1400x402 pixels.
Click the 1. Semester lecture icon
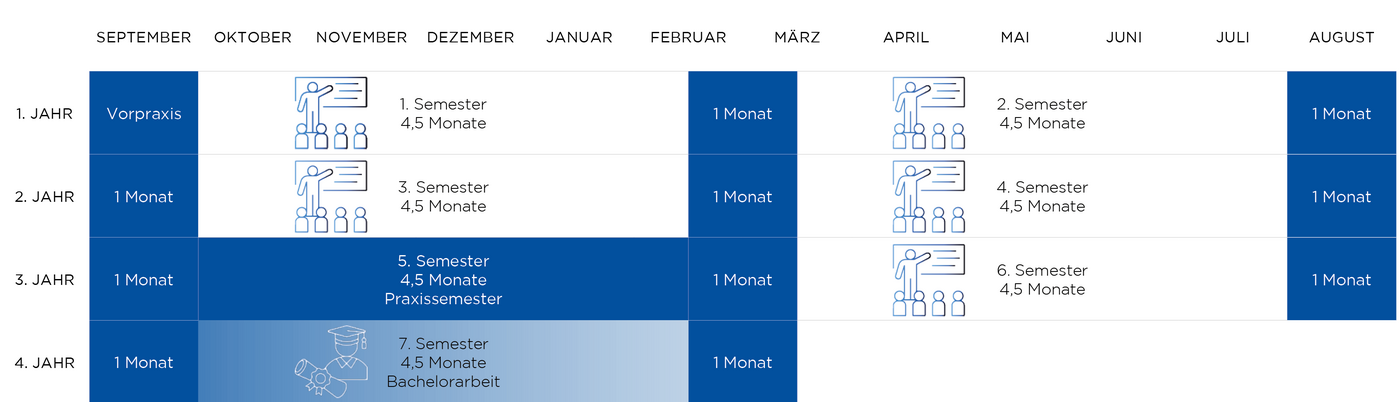(x=331, y=113)
